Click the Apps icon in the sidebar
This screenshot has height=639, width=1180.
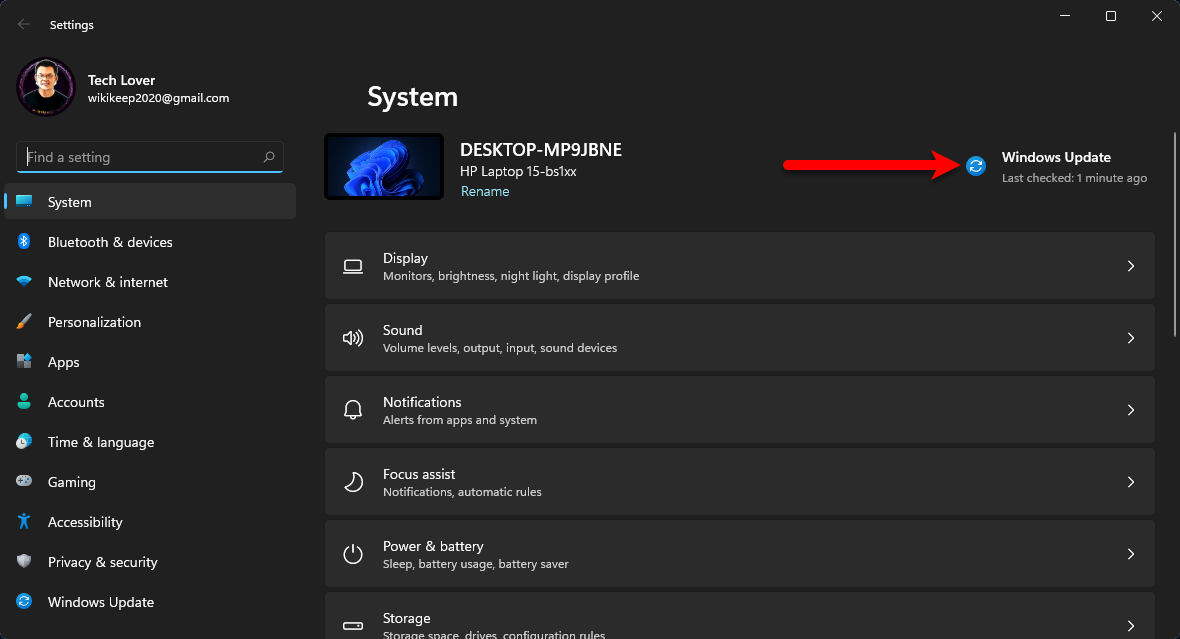tap(24, 361)
